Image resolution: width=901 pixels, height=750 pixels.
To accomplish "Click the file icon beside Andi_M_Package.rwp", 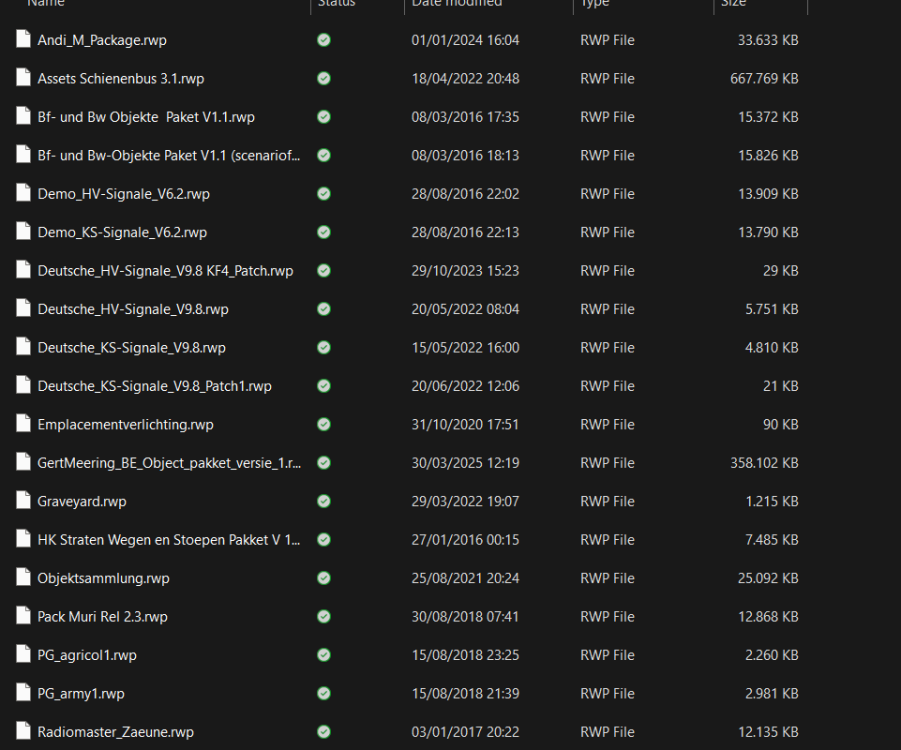I will pos(23,40).
